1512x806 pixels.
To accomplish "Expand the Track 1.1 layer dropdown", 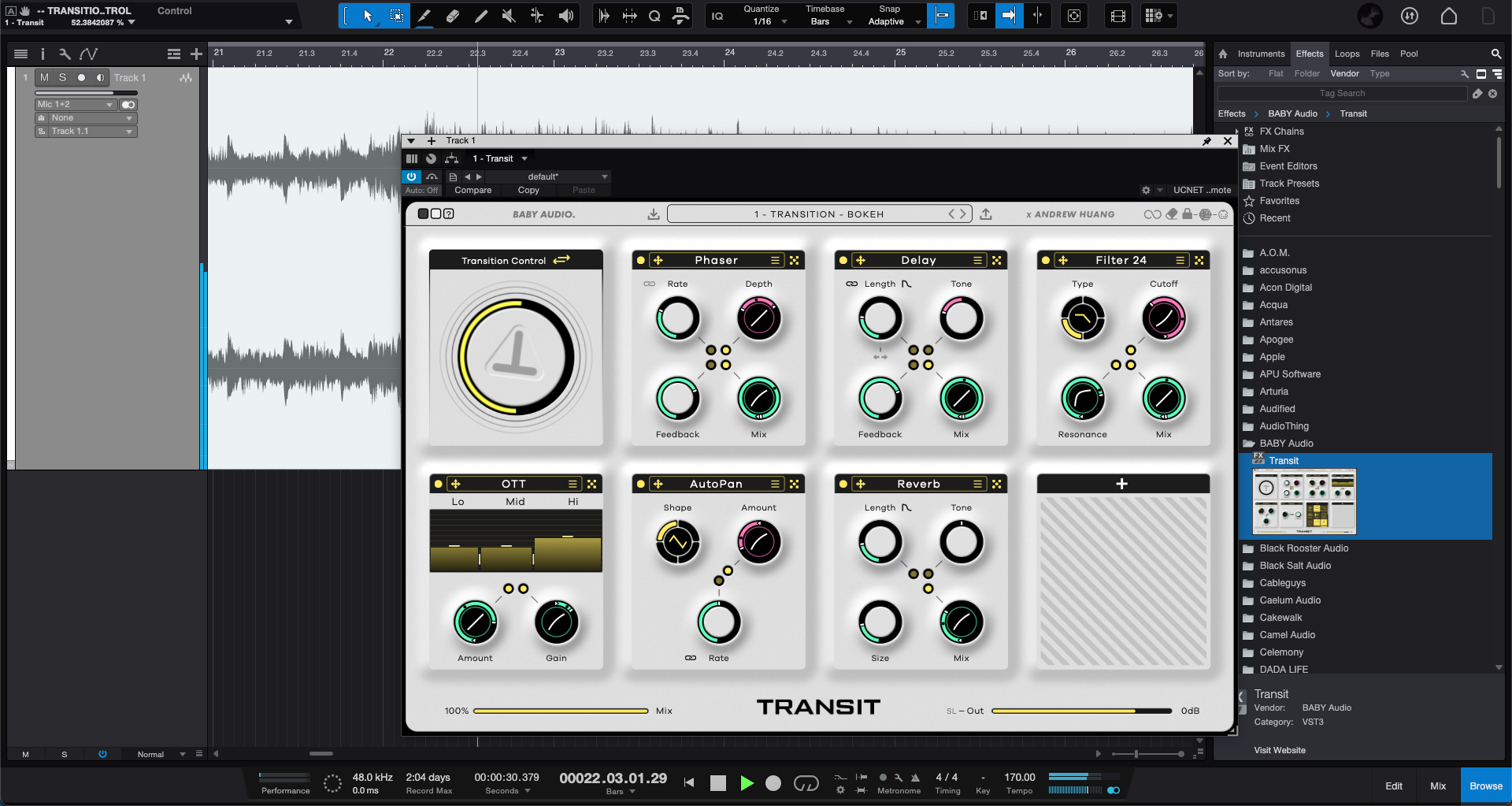I will 87,132.
